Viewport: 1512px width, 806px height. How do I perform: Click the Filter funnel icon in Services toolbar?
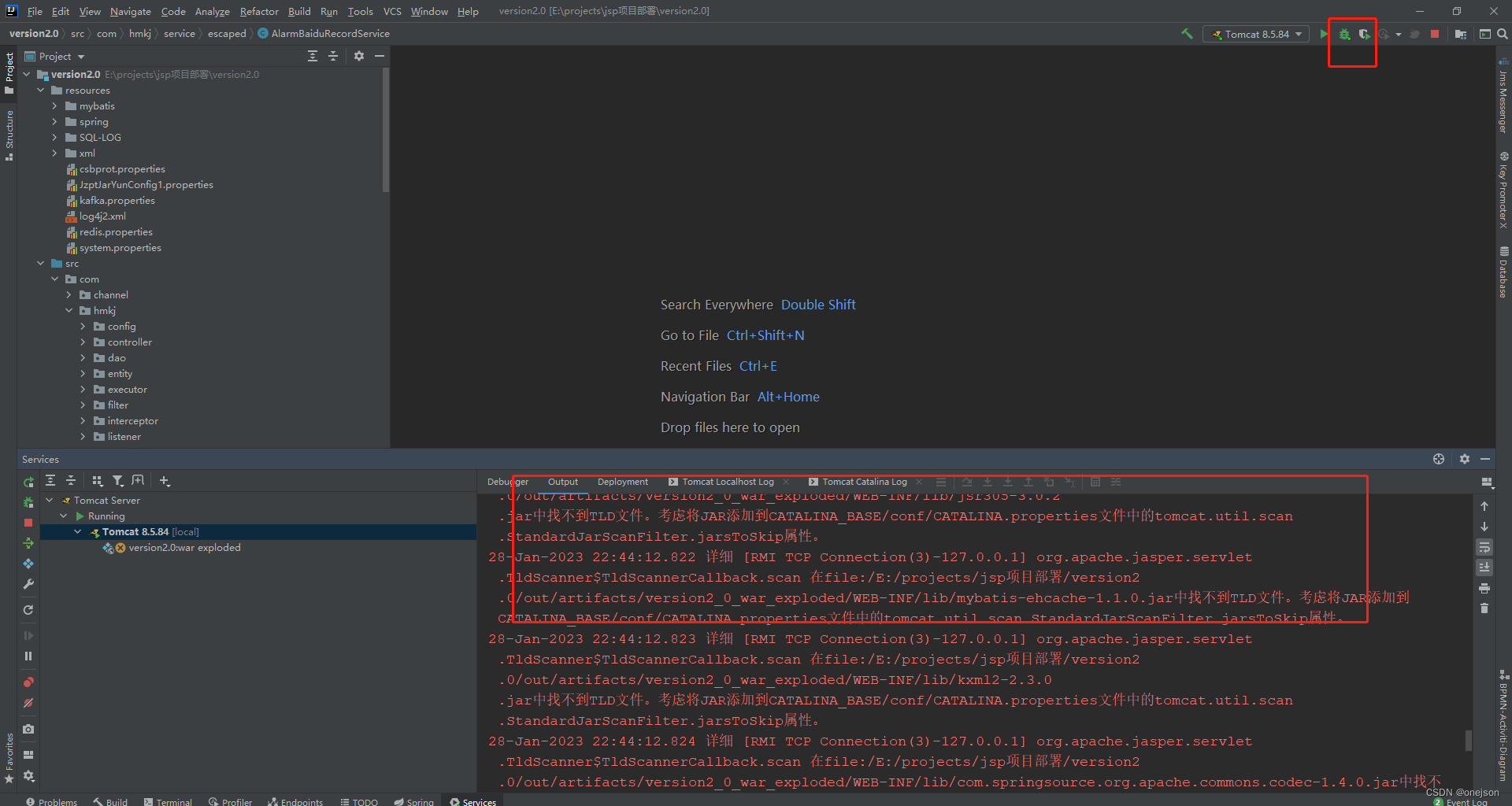[x=117, y=481]
